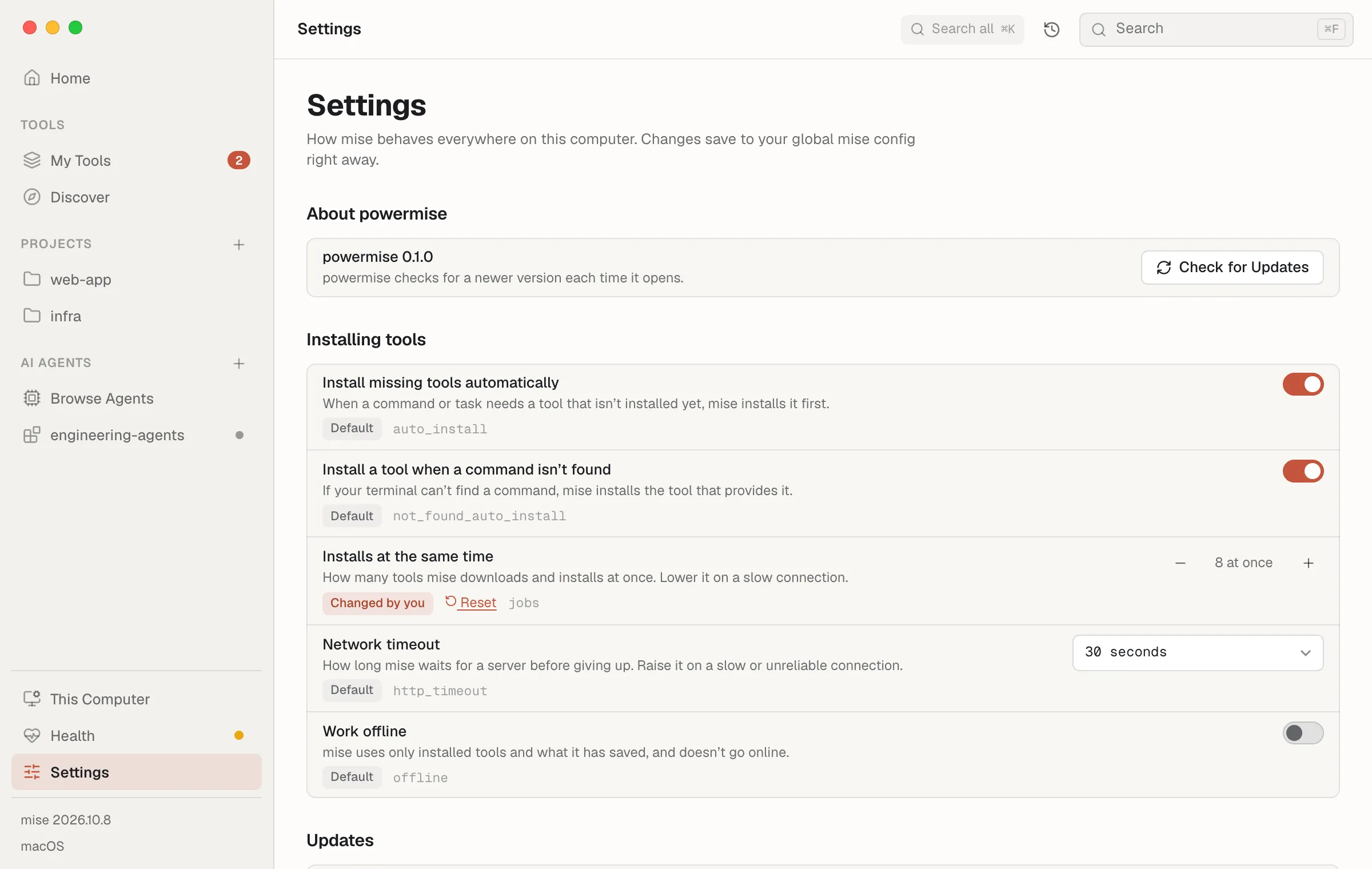
Task: Click the ⌘F shortcut badge in Search field
Action: click(x=1331, y=29)
